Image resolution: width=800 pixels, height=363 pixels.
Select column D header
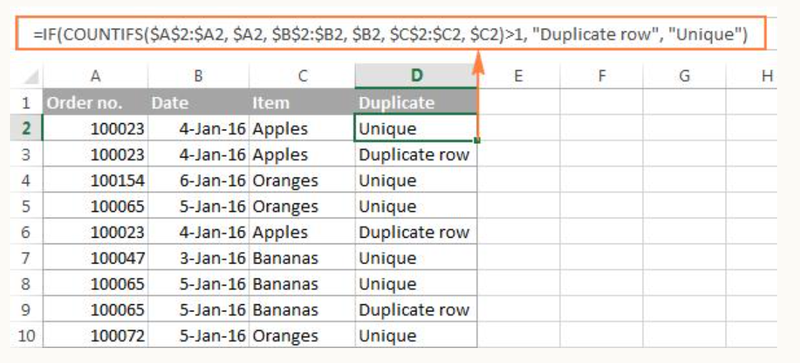click(416, 76)
